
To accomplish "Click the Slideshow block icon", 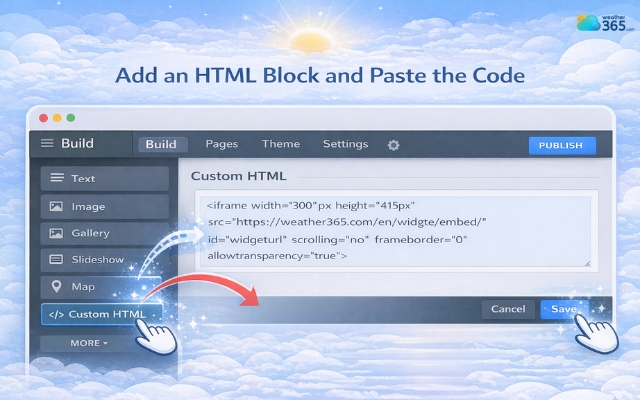I will point(56,259).
